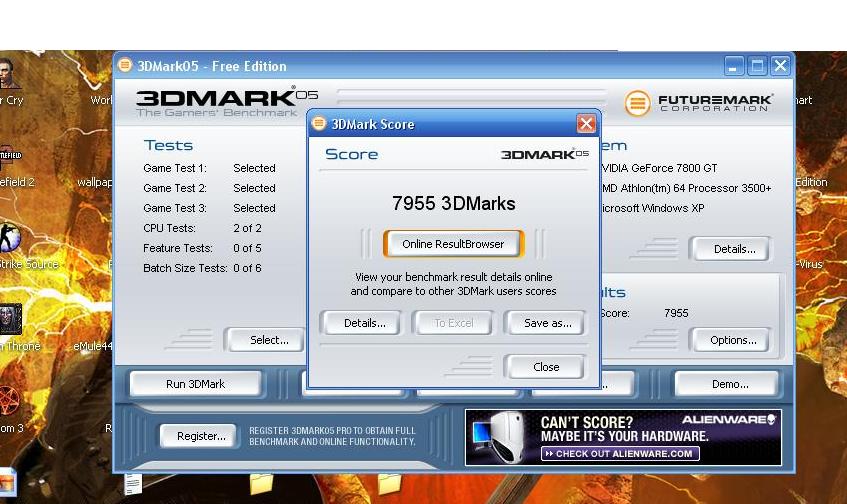Click Game Test 1 Selected row
This screenshot has height=504, width=847.
pyautogui.click(x=209, y=168)
